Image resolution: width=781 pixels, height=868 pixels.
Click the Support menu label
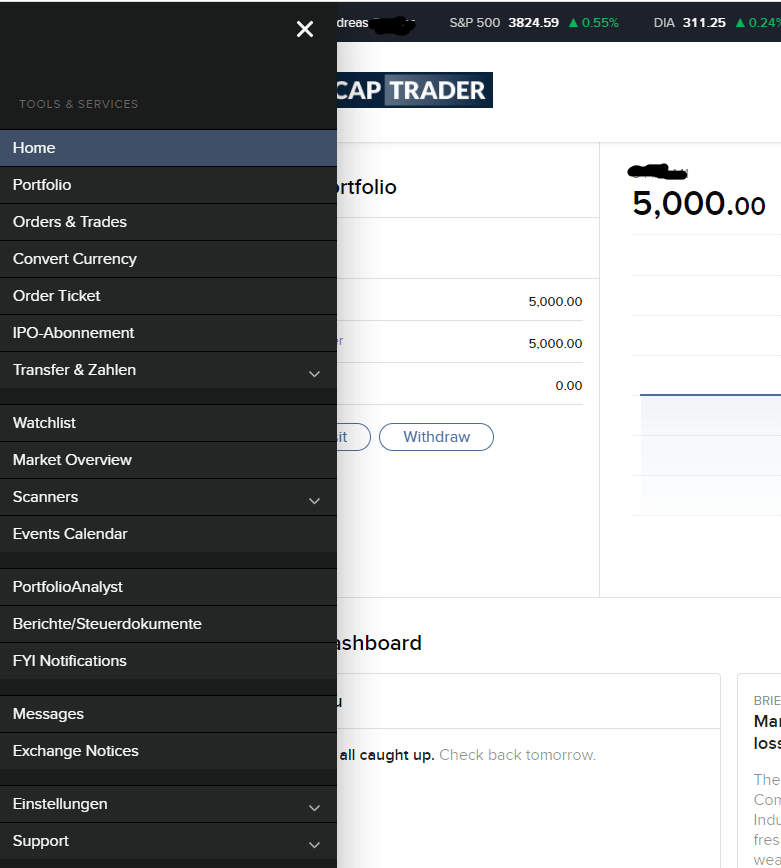[x=40, y=841]
